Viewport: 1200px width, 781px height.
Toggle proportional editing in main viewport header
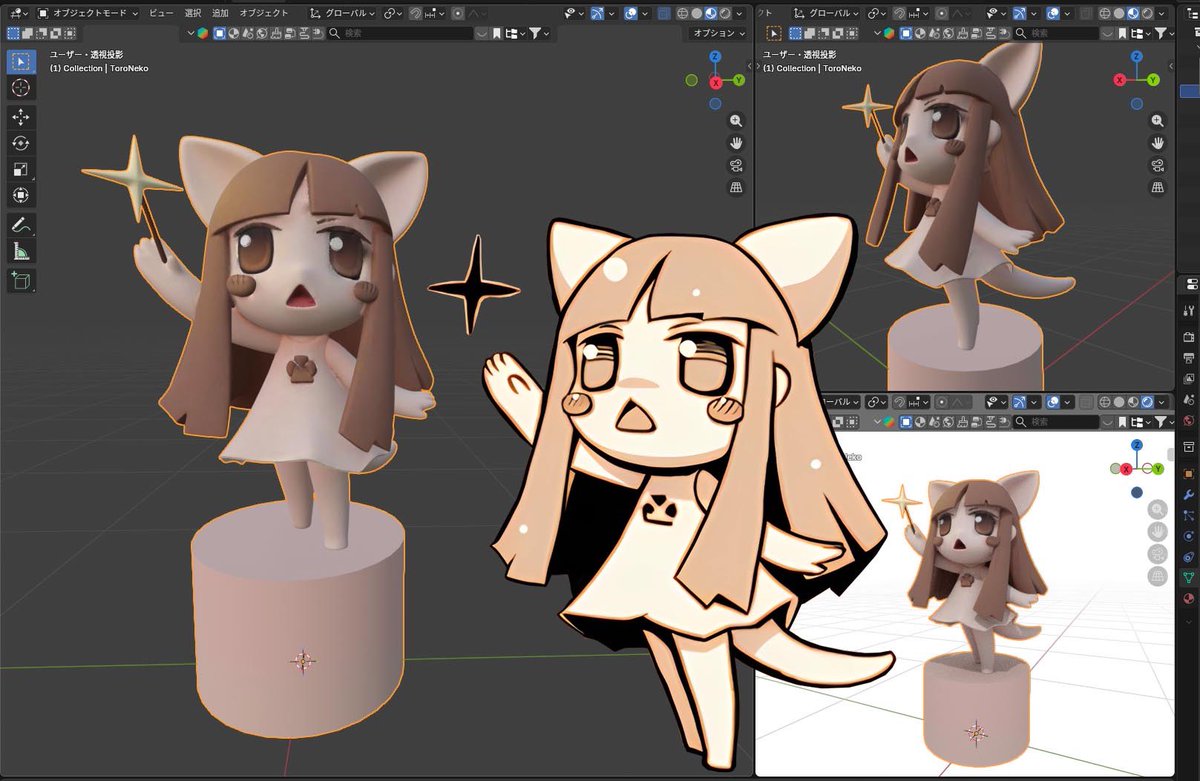point(458,14)
